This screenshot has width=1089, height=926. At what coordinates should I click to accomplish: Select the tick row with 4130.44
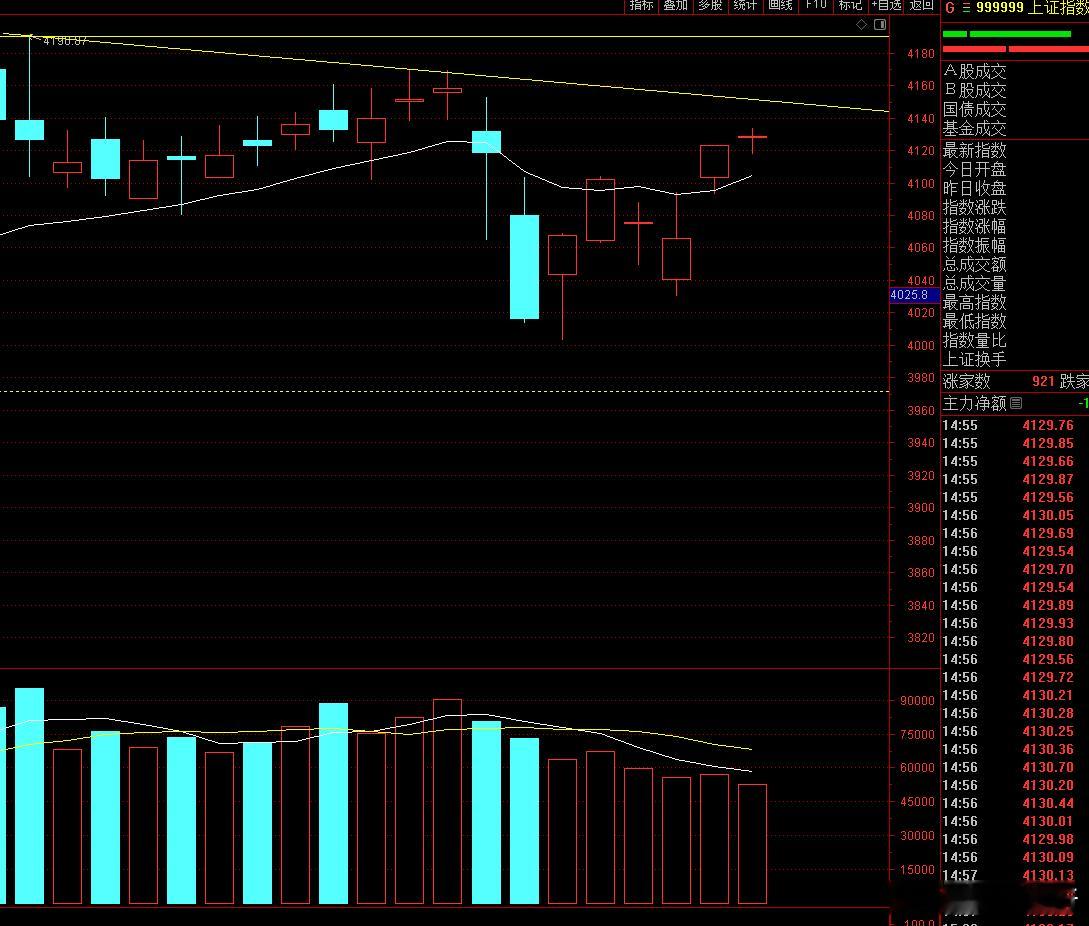(1015, 803)
